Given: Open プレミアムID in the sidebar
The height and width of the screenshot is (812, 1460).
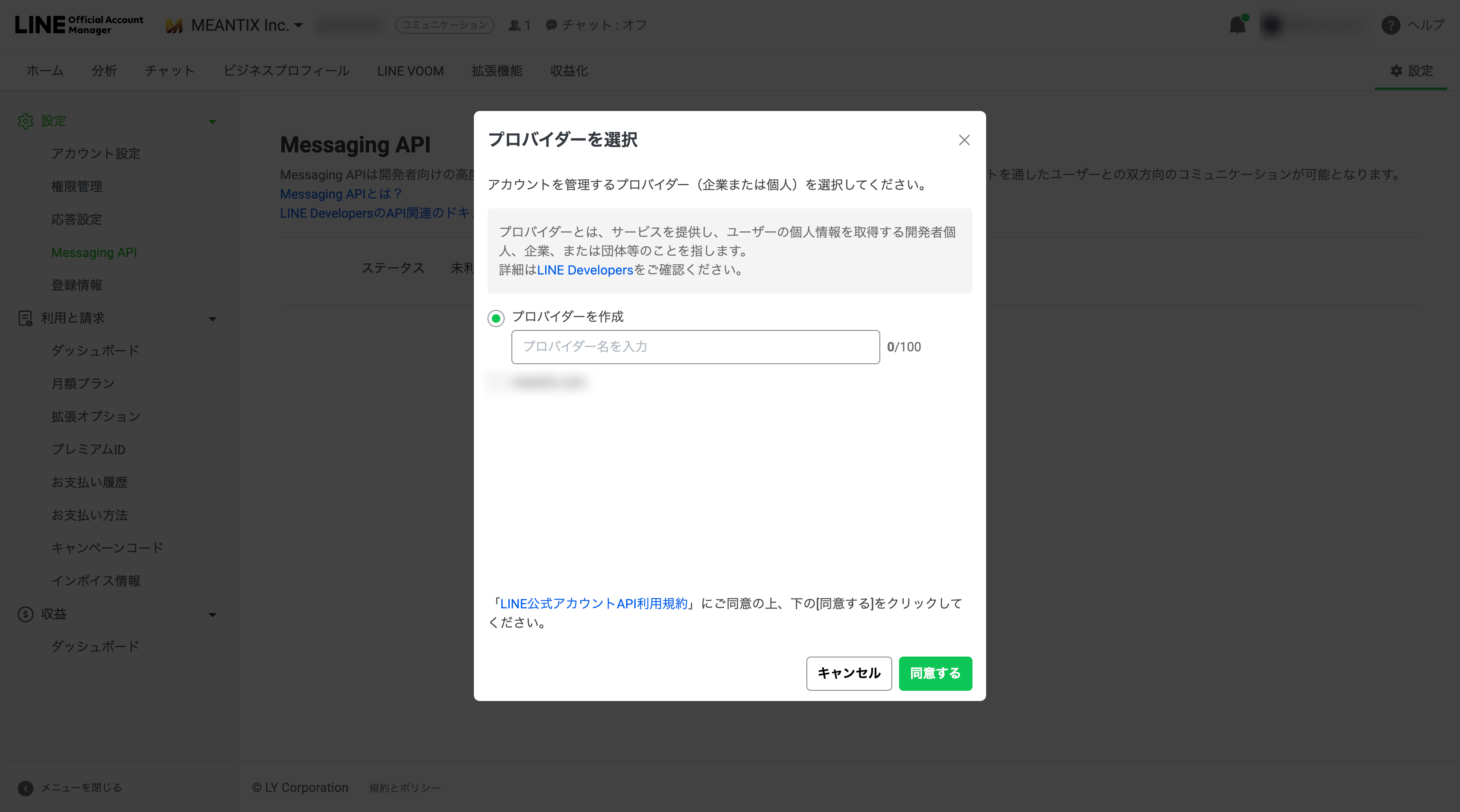Looking at the screenshot, I should coord(88,450).
